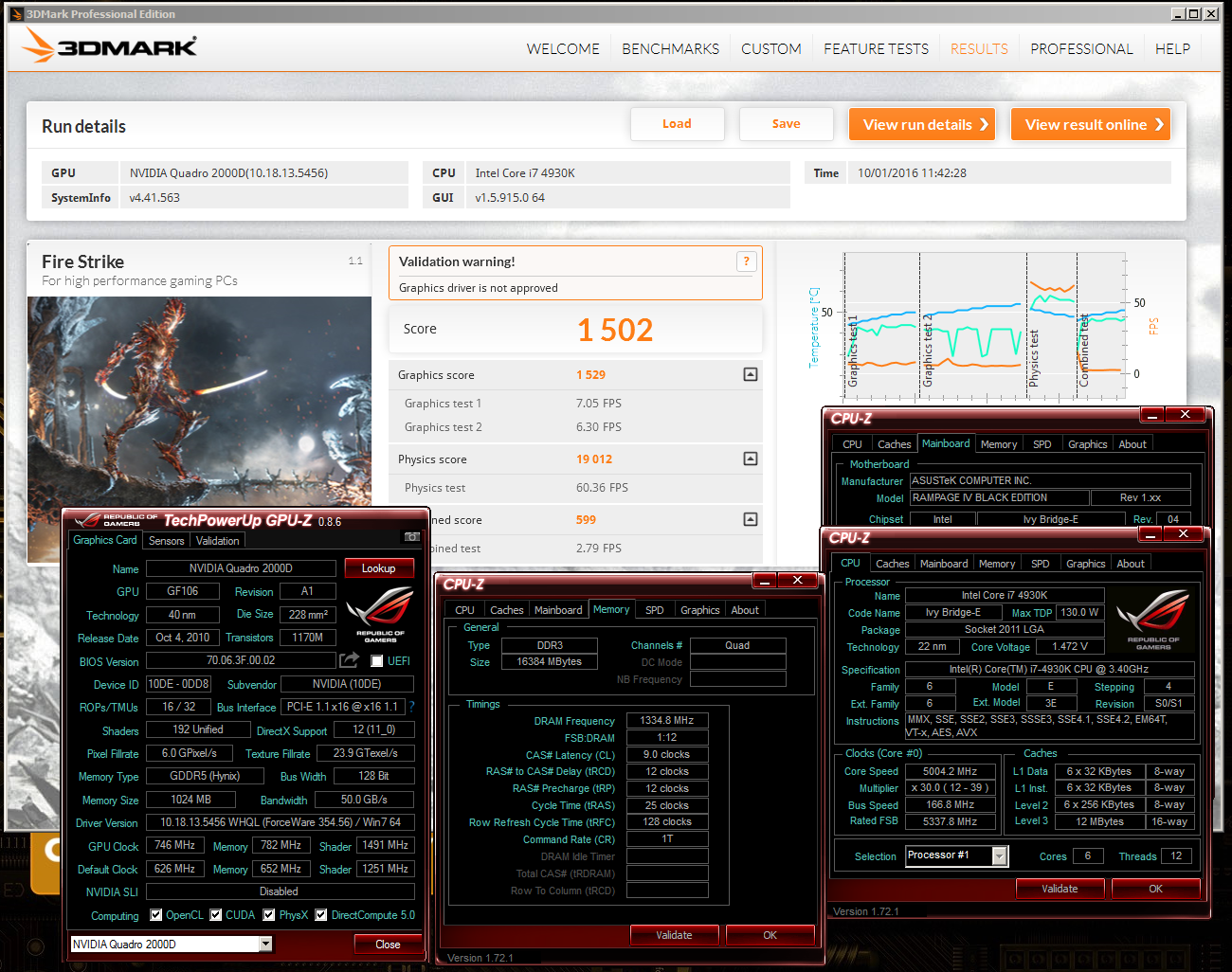Open the HELP tab
Viewport: 1232px width, 972px height.
click(x=1172, y=49)
